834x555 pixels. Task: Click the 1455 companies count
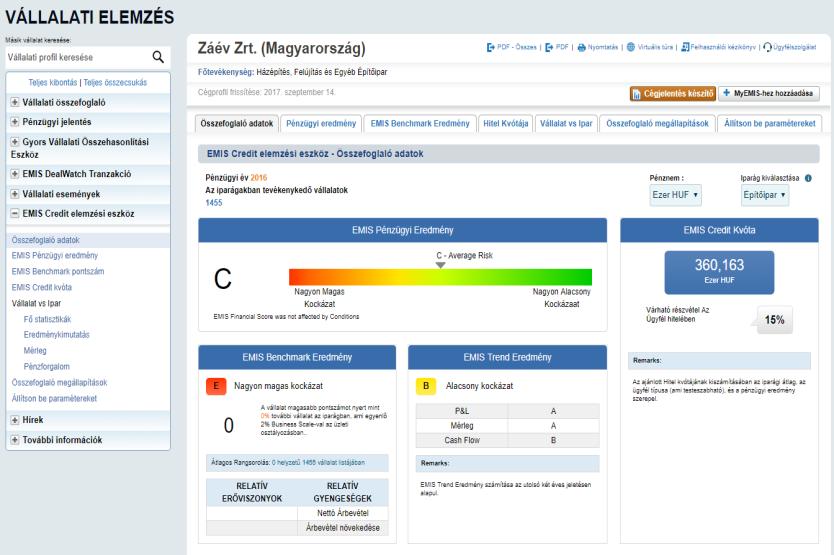pyautogui.click(x=214, y=203)
